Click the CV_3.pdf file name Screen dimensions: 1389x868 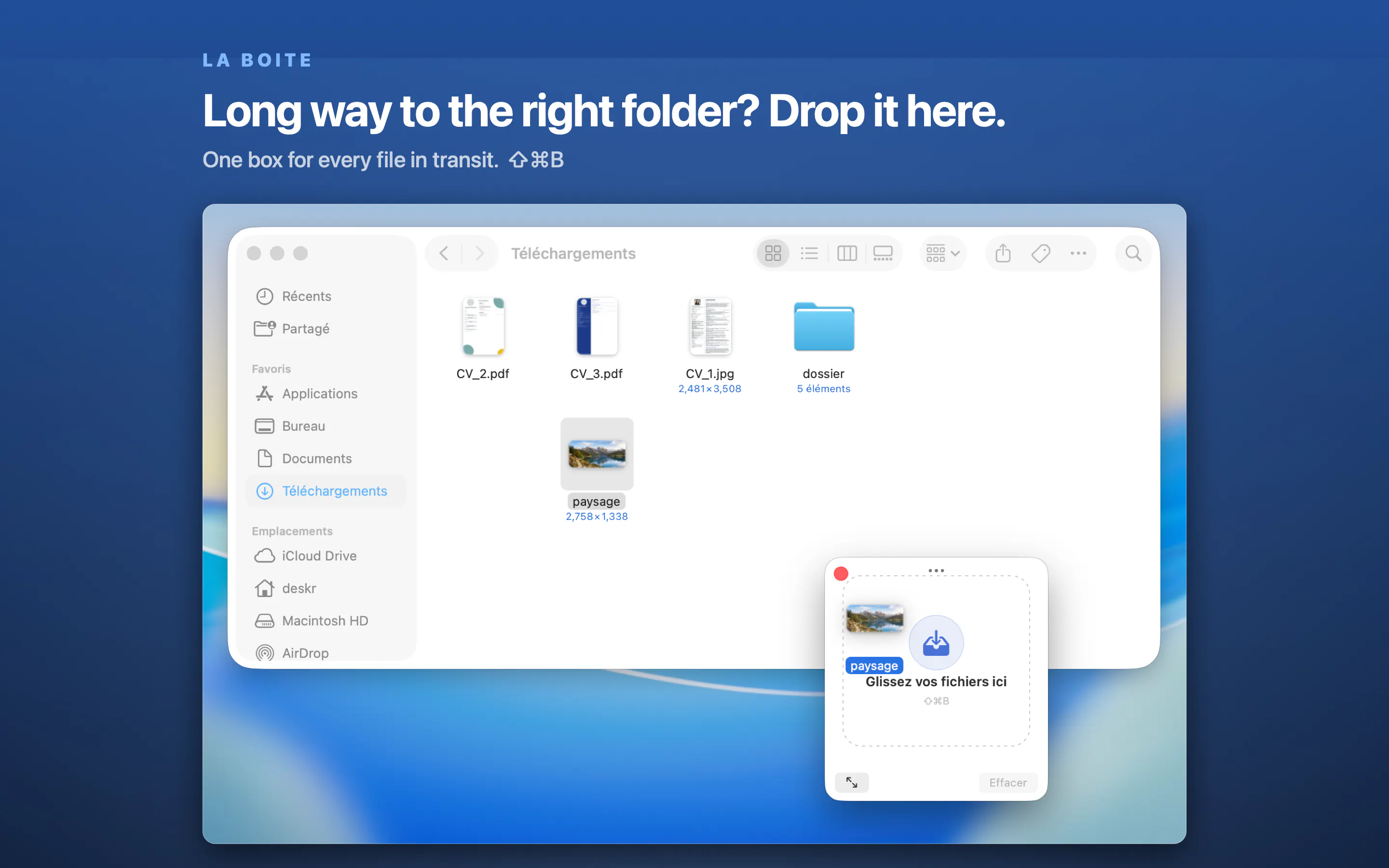click(x=596, y=374)
